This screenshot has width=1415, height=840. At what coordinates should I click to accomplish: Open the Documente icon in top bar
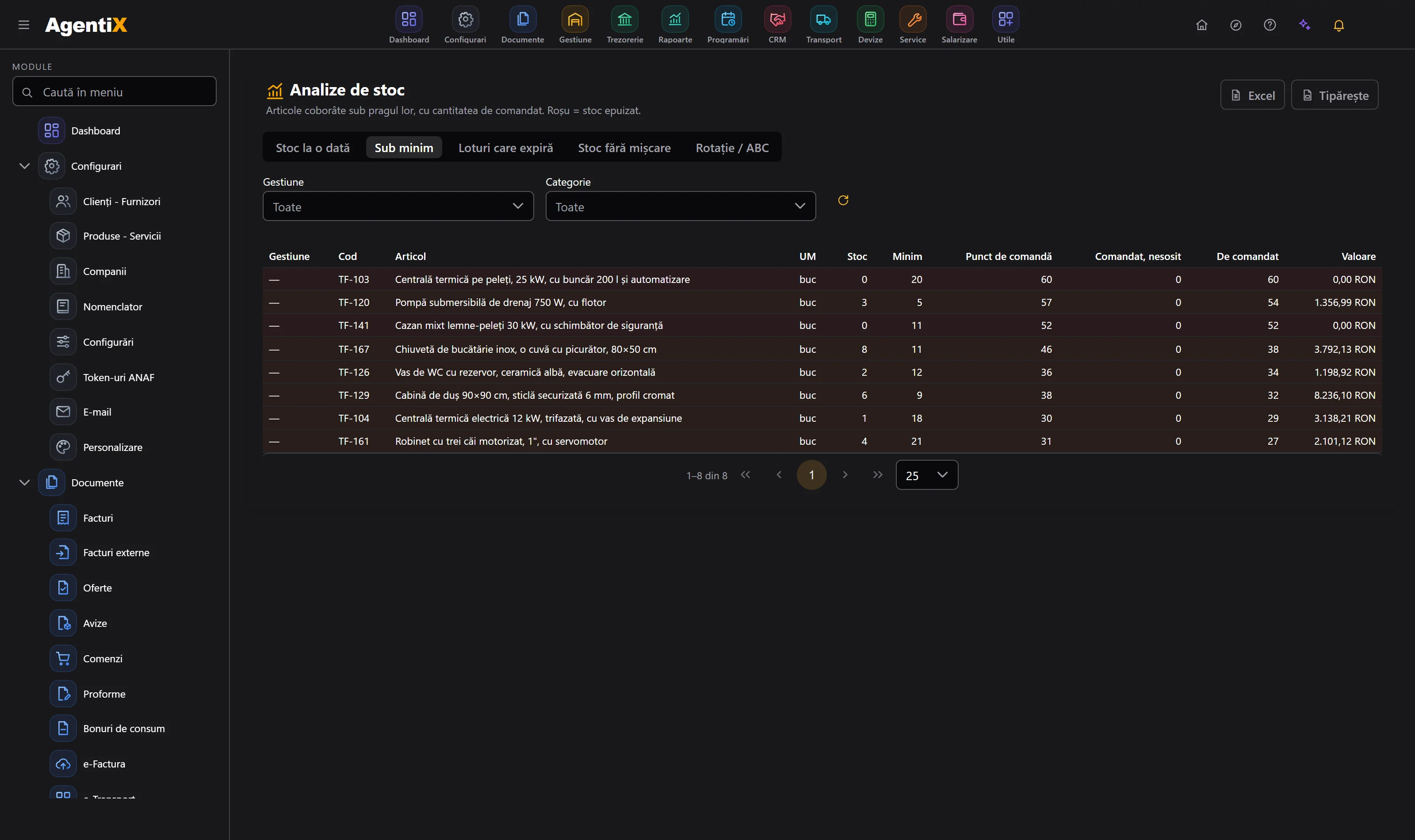[x=522, y=19]
